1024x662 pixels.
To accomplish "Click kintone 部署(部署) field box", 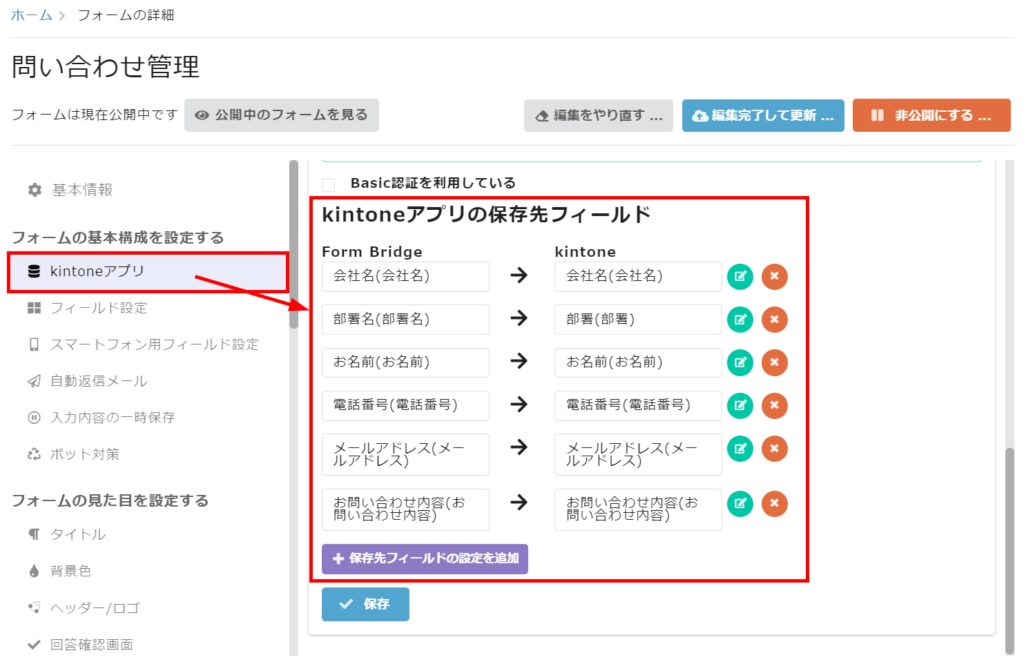I will pyautogui.click(x=637, y=319).
